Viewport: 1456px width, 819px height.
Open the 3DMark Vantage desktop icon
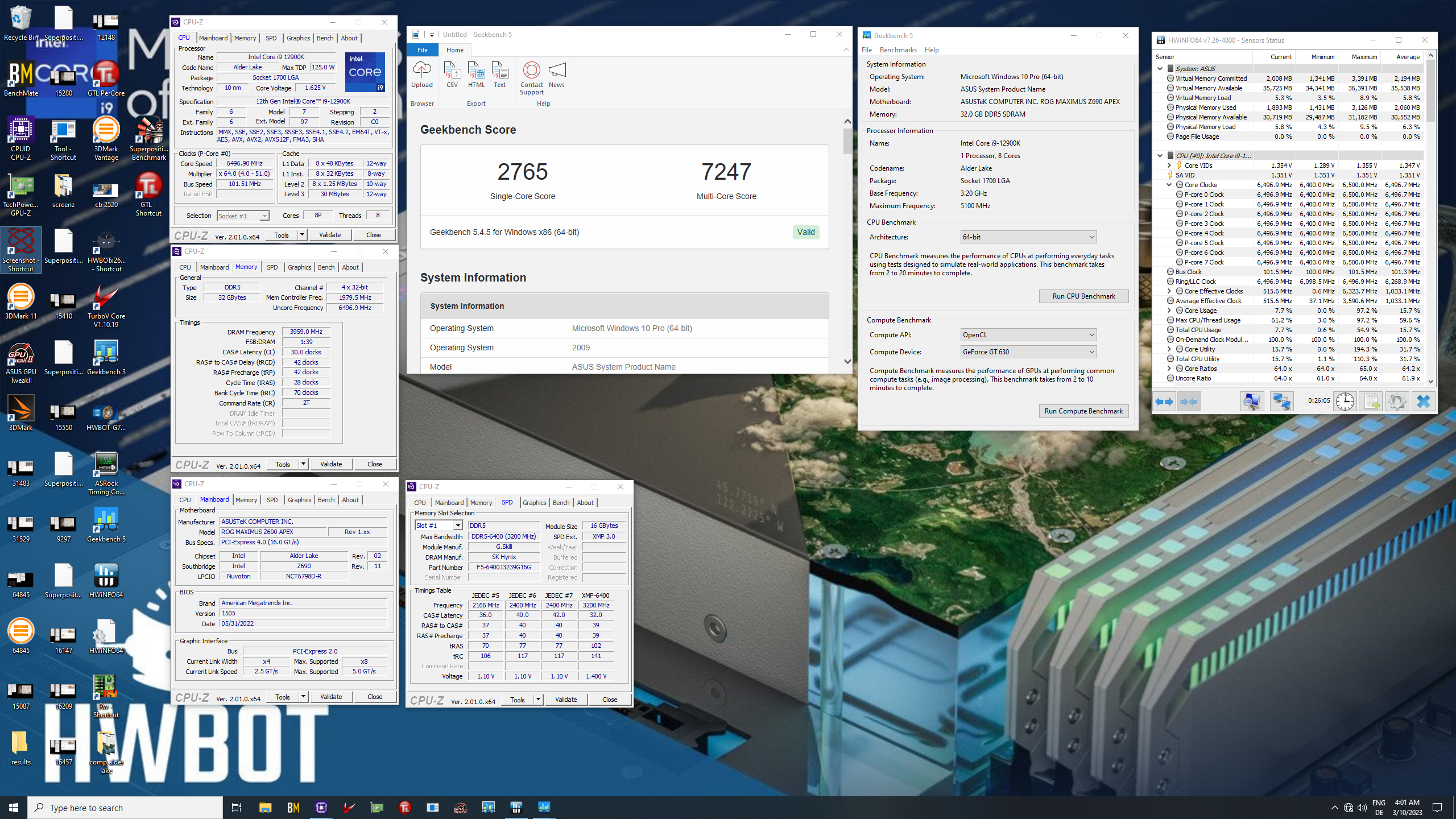pos(106,139)
